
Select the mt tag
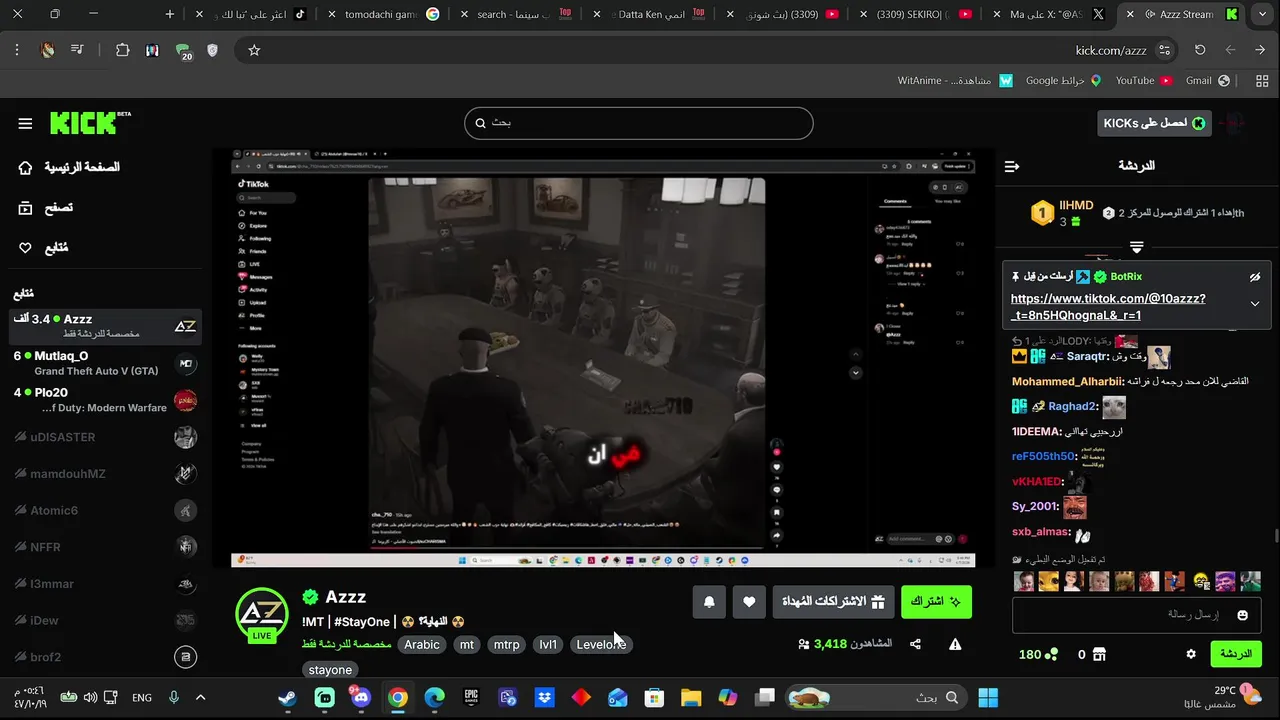pyautogui.click(x=467, y=645)
